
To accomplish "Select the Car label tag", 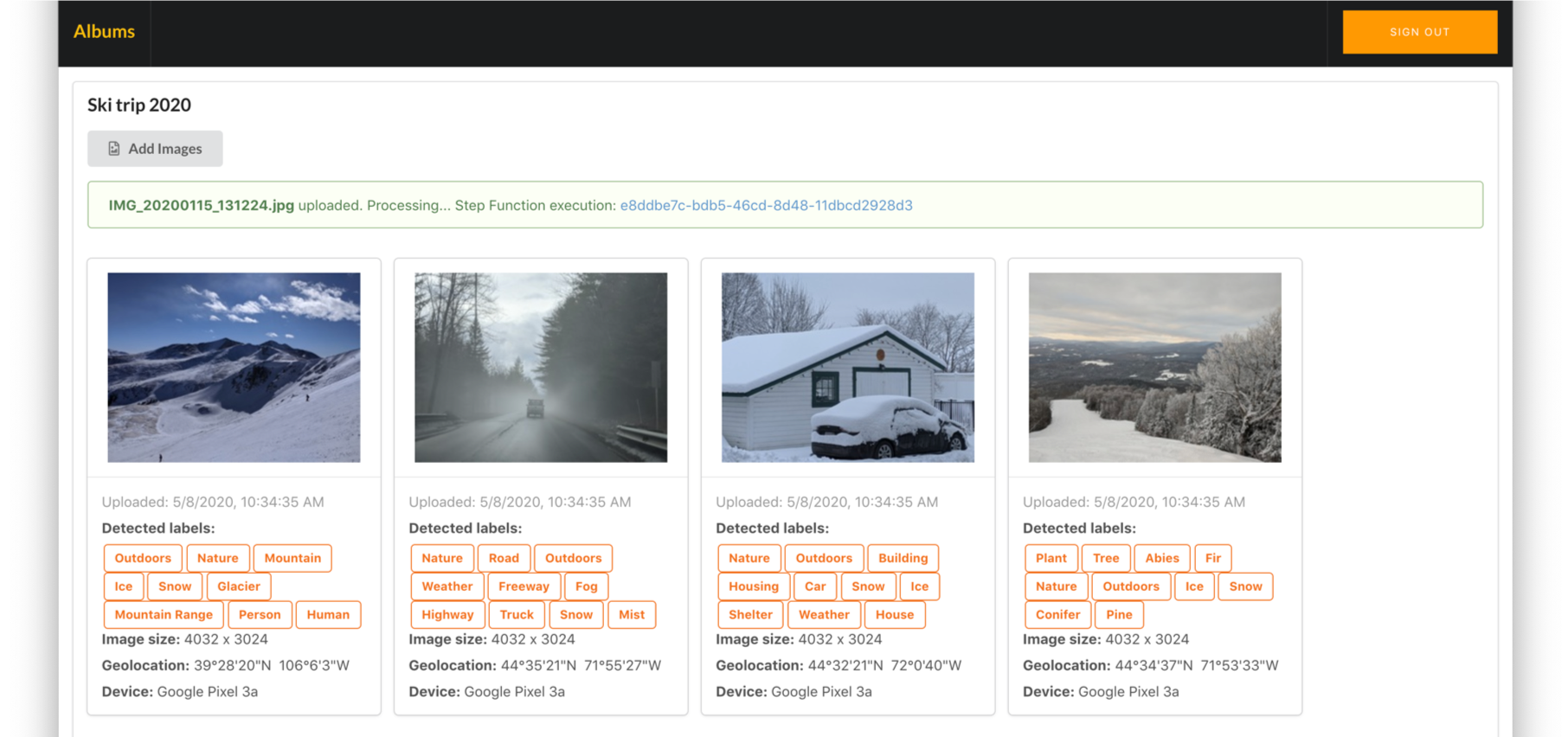I will [x=815, y=586].
